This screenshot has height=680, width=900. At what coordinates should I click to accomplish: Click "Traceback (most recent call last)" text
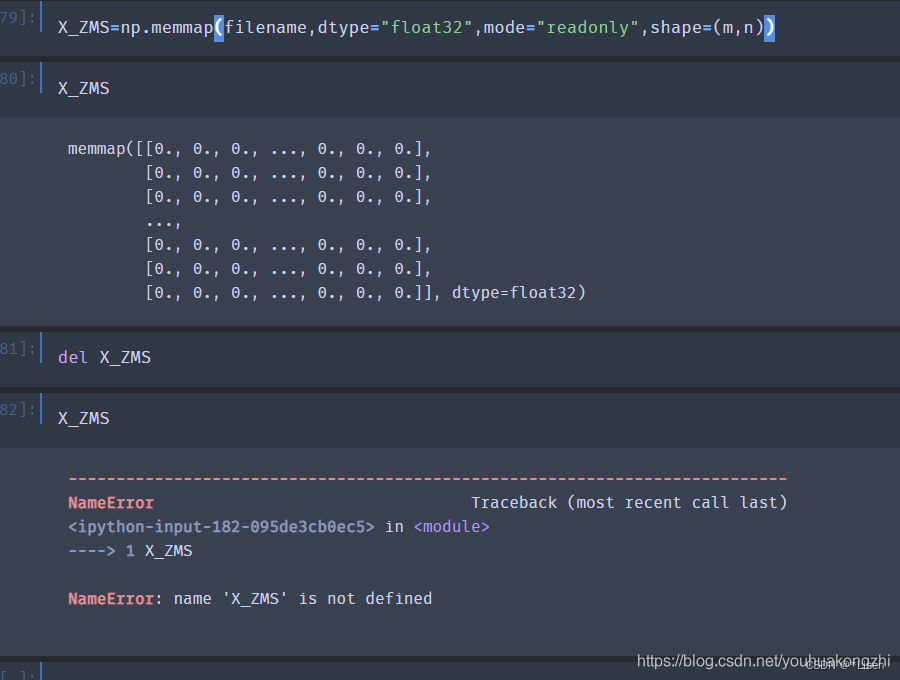pos(629,503)
